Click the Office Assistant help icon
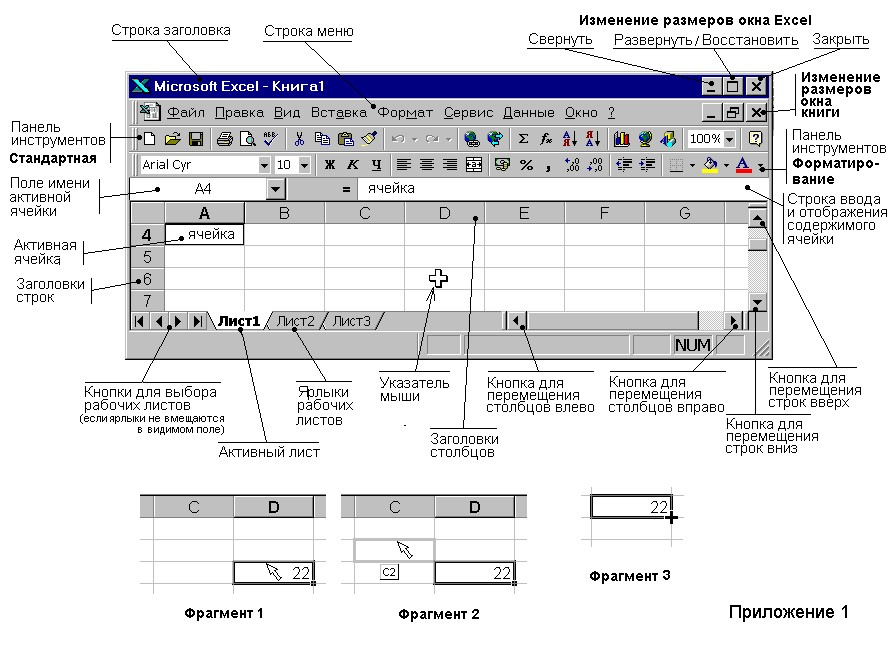The image size is (890, 650). click(755, 139)
